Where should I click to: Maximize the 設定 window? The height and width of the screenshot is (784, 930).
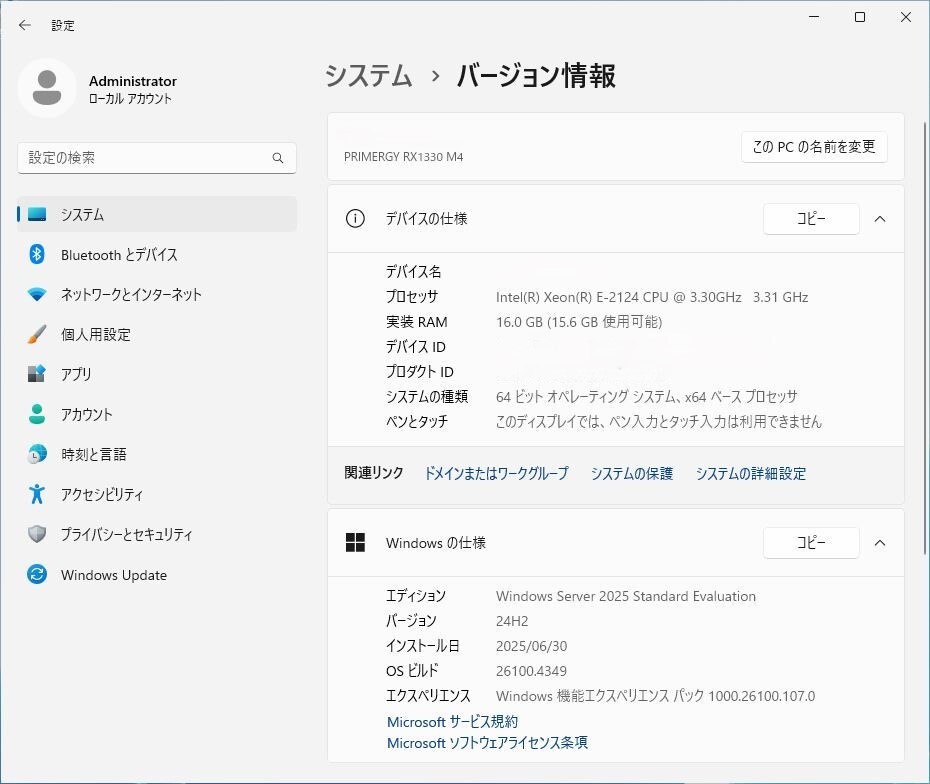coord(860,17)
